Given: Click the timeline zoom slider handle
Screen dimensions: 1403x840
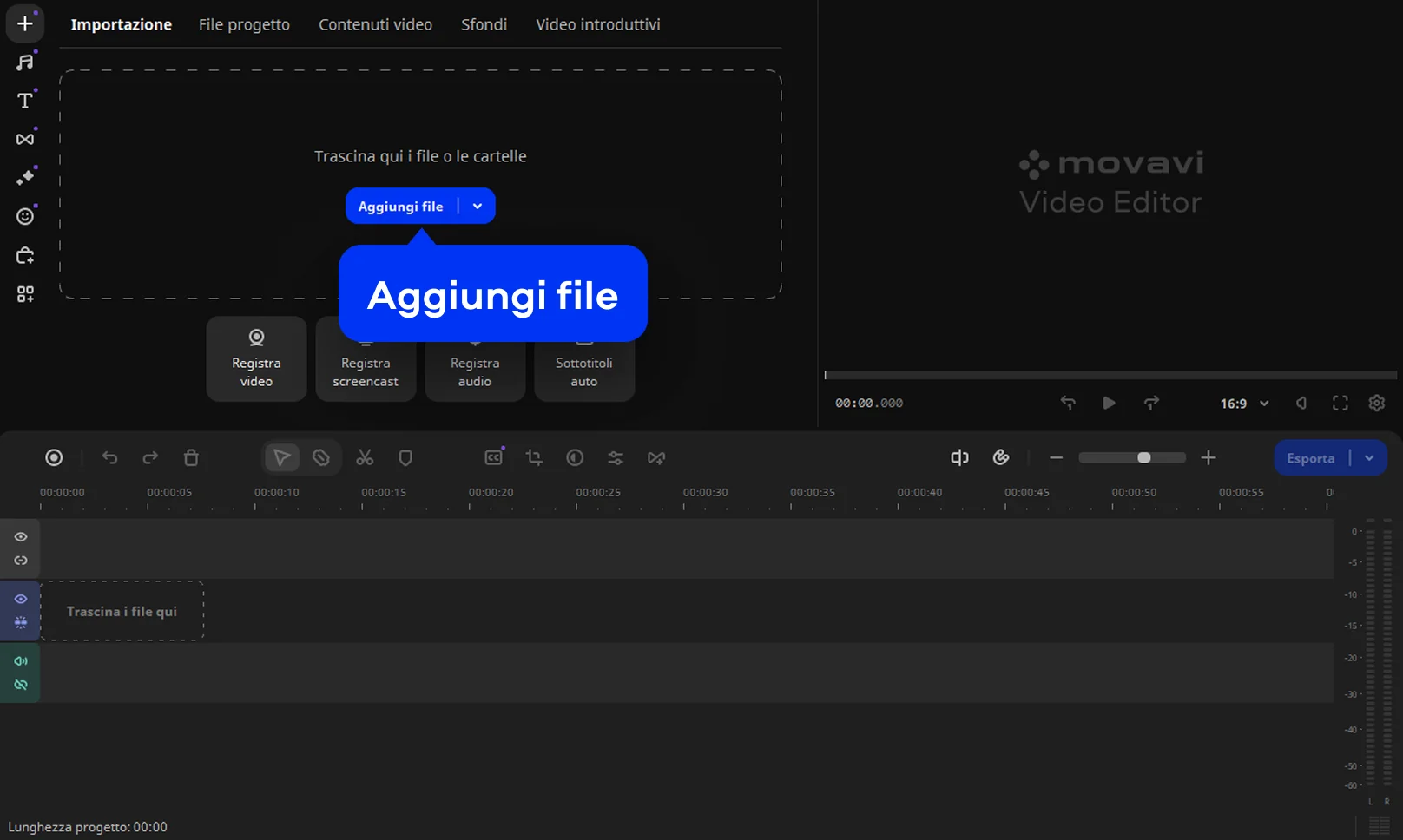Looking at the screenshot, I should (x=1144, y=457).
